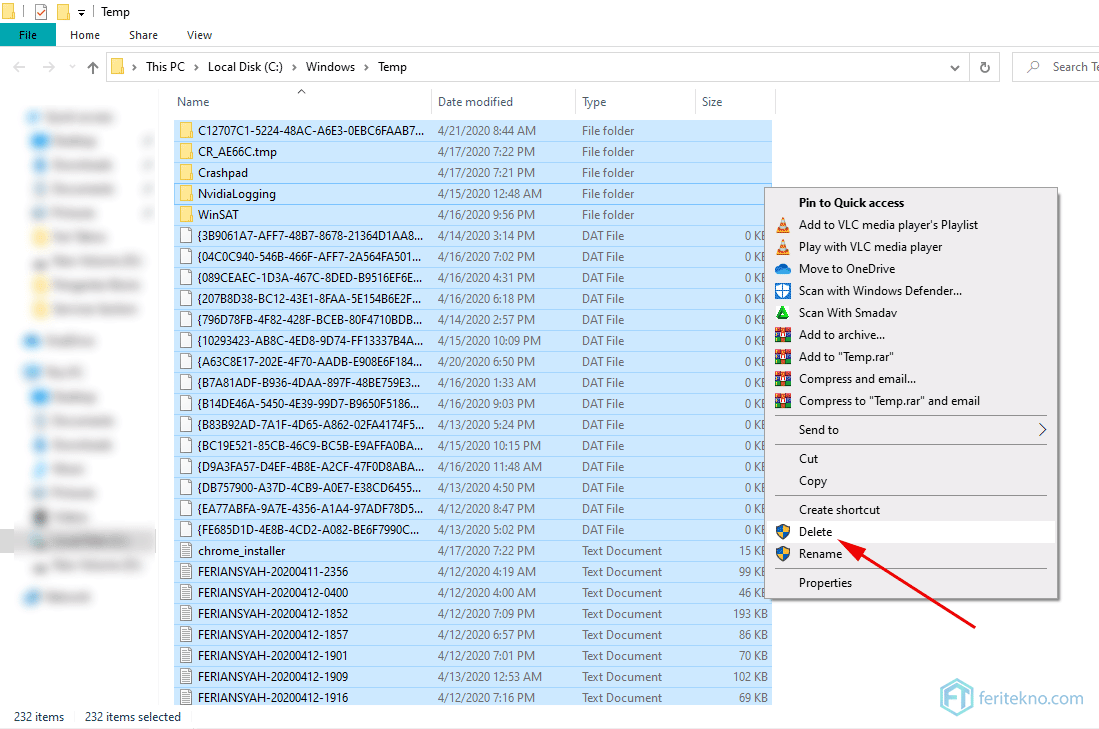The width and height of the screenshot is (1099, 729).
Task: Open the Quick Access Toolbar customize dropdown
Action: [81, 13]
